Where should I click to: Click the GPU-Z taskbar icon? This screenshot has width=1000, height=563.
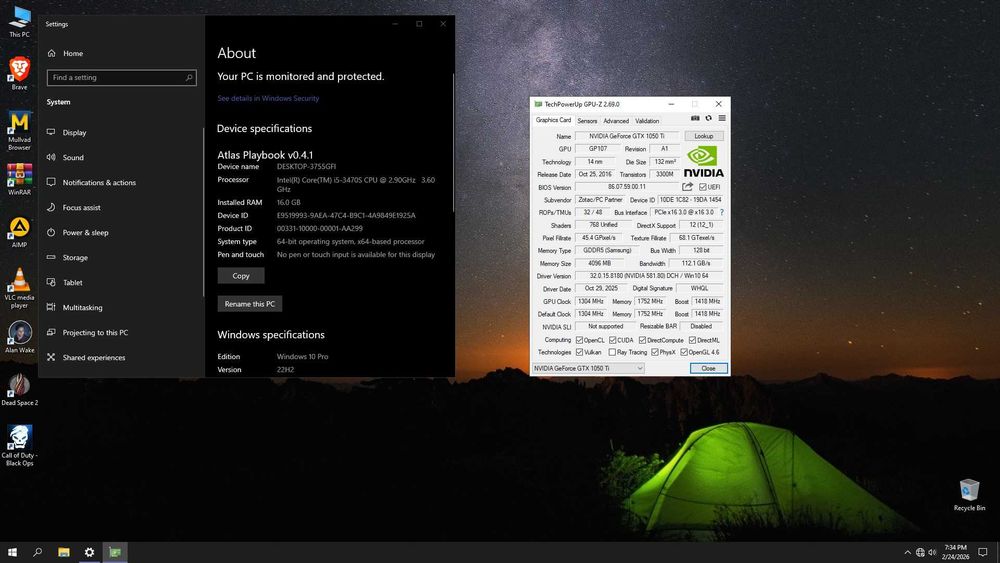pos(115,552)
